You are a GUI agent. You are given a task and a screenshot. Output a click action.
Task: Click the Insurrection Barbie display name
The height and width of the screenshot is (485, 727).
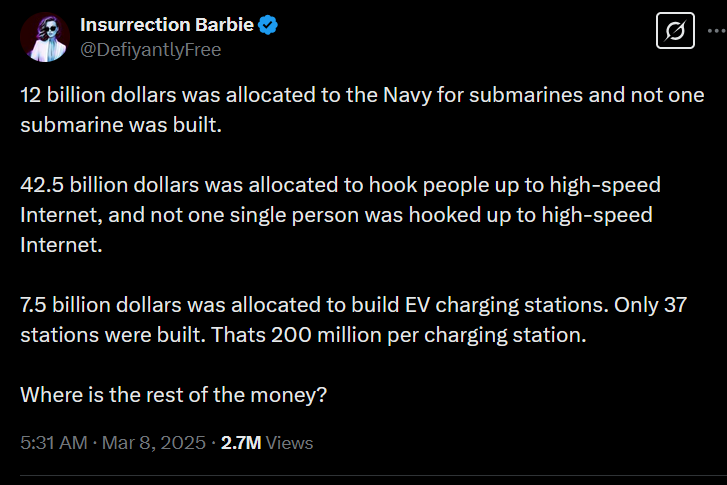click(167, 26)
